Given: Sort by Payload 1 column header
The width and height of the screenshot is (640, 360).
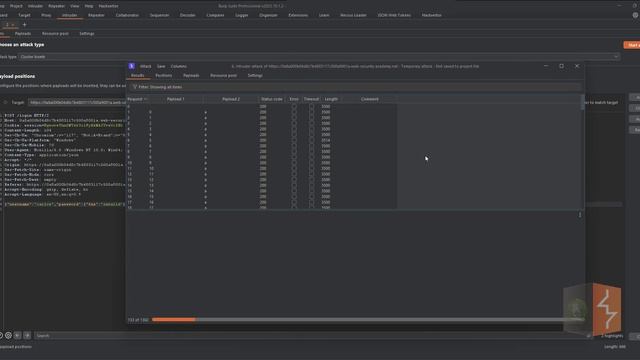Looking at the screenshot, I should click(176, 99).
